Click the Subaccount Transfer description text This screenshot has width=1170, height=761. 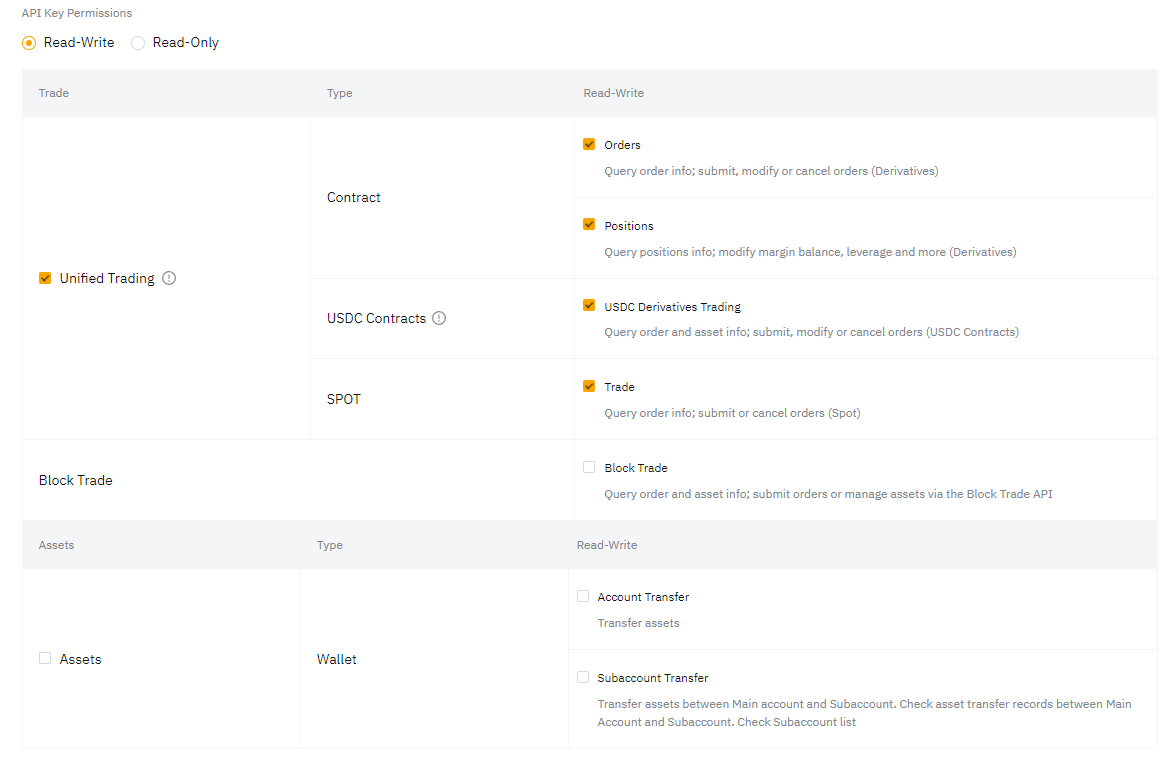point(864,713)
